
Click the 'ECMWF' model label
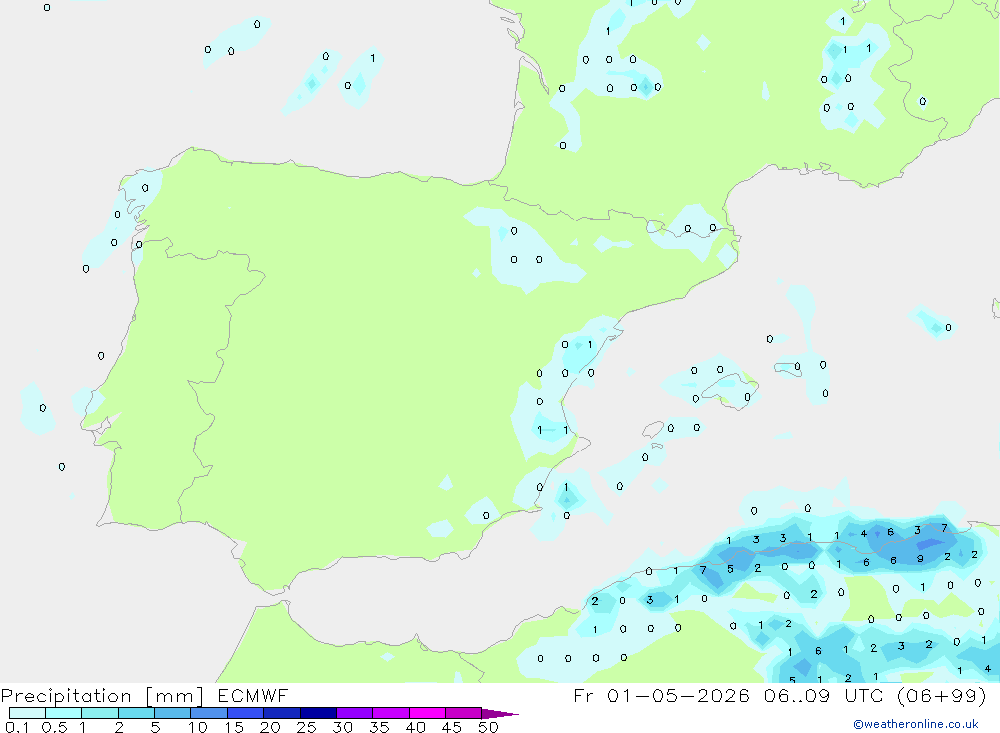pos(253,695)
